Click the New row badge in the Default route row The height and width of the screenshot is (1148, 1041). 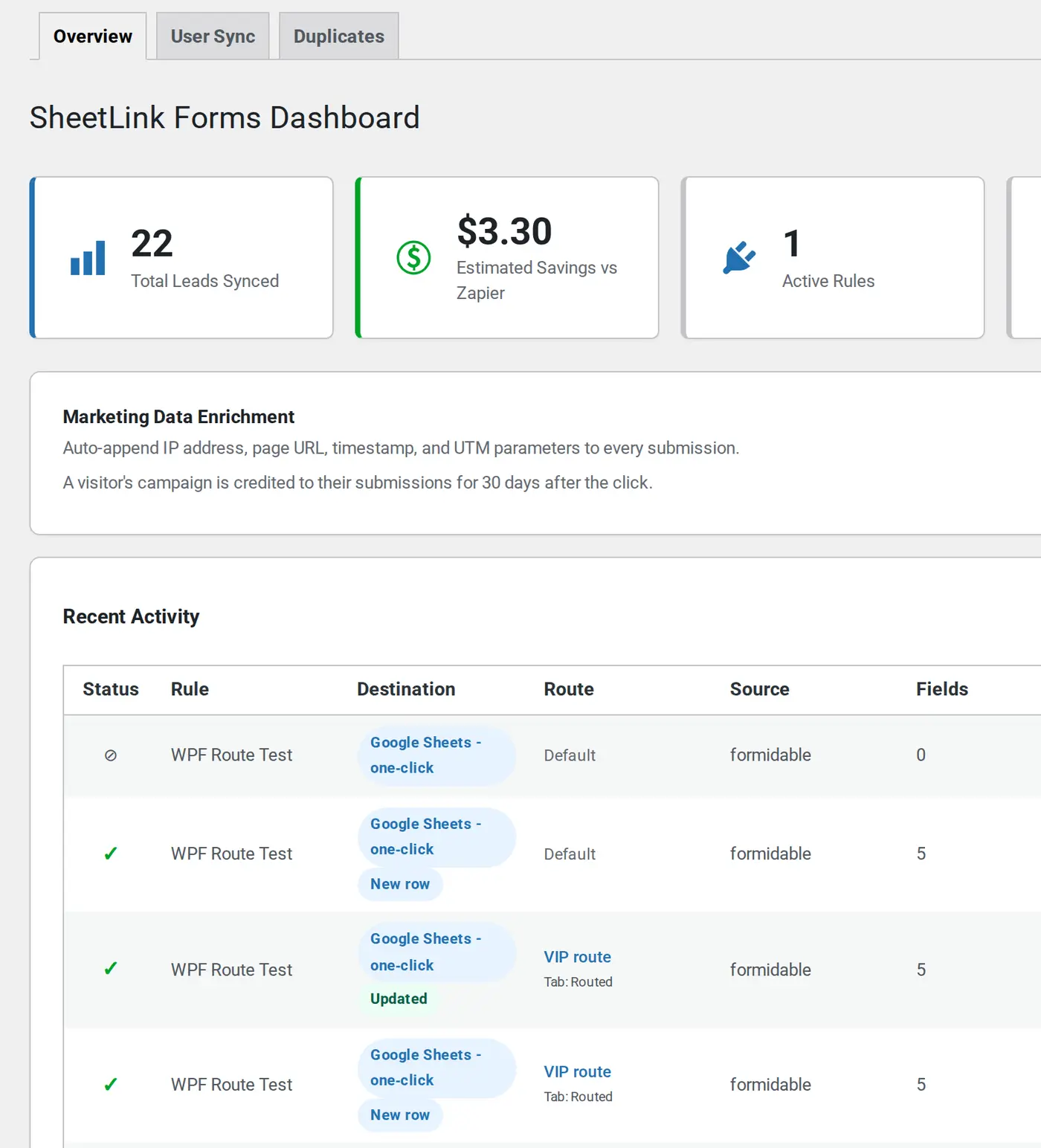[400, 884]
